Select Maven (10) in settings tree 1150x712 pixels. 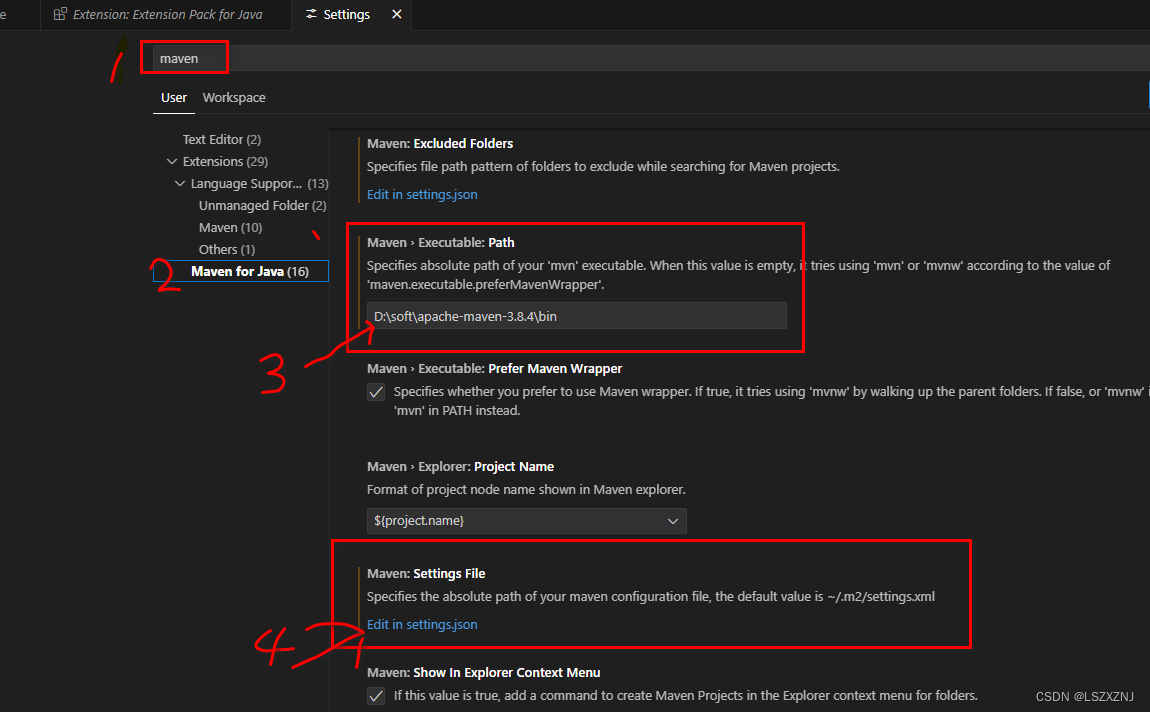coord(230,227)
